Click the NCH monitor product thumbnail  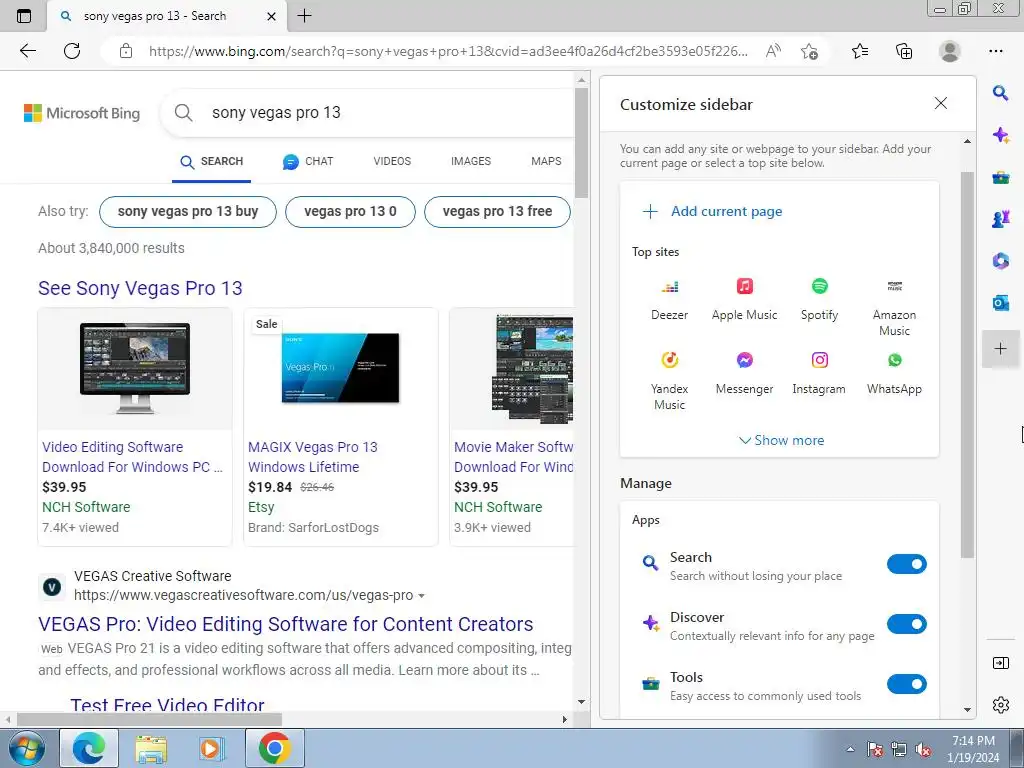[x=135, y=369]
